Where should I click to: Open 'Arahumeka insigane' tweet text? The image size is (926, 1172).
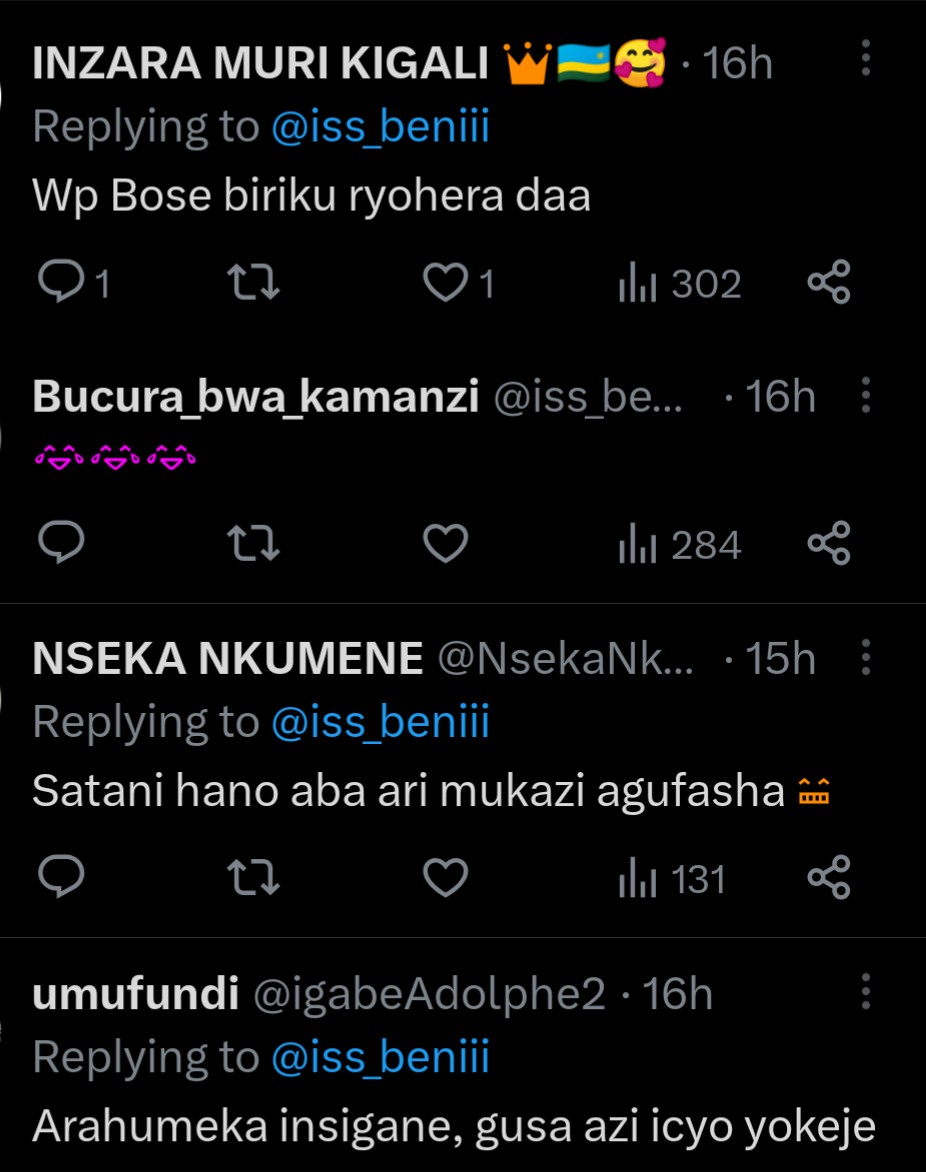point(453,1127)
